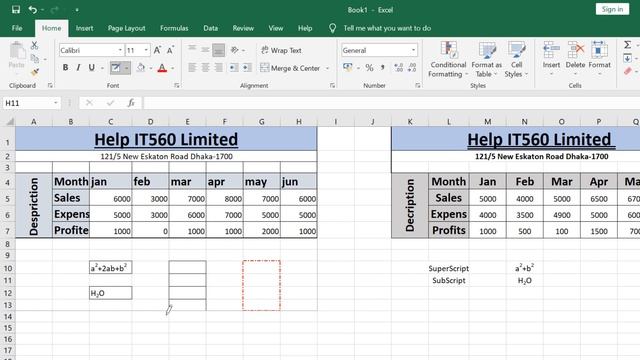640x360 pixels.
Task: Open Conditional Formatting menu
Action: (x=448, y=60)
